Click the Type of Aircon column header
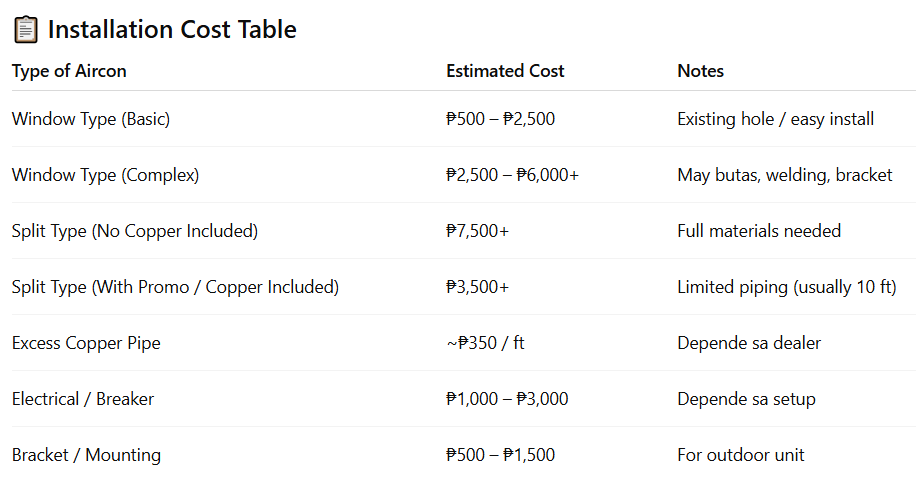Viewport: 916px width, 478px height. 69,71
